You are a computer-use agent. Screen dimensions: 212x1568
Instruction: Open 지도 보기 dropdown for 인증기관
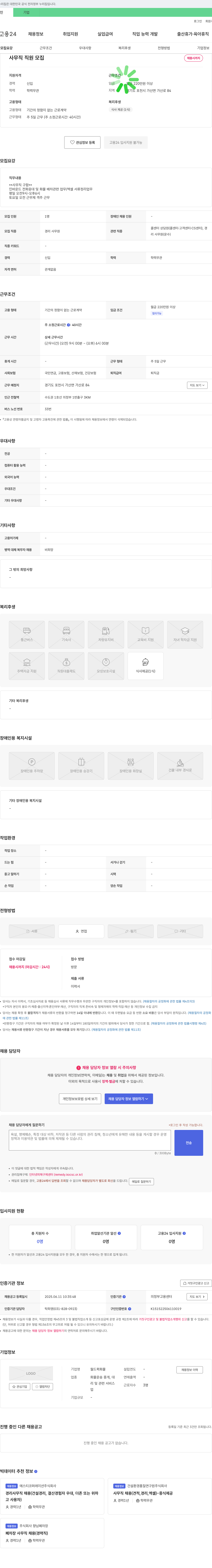coord(197,1297)
